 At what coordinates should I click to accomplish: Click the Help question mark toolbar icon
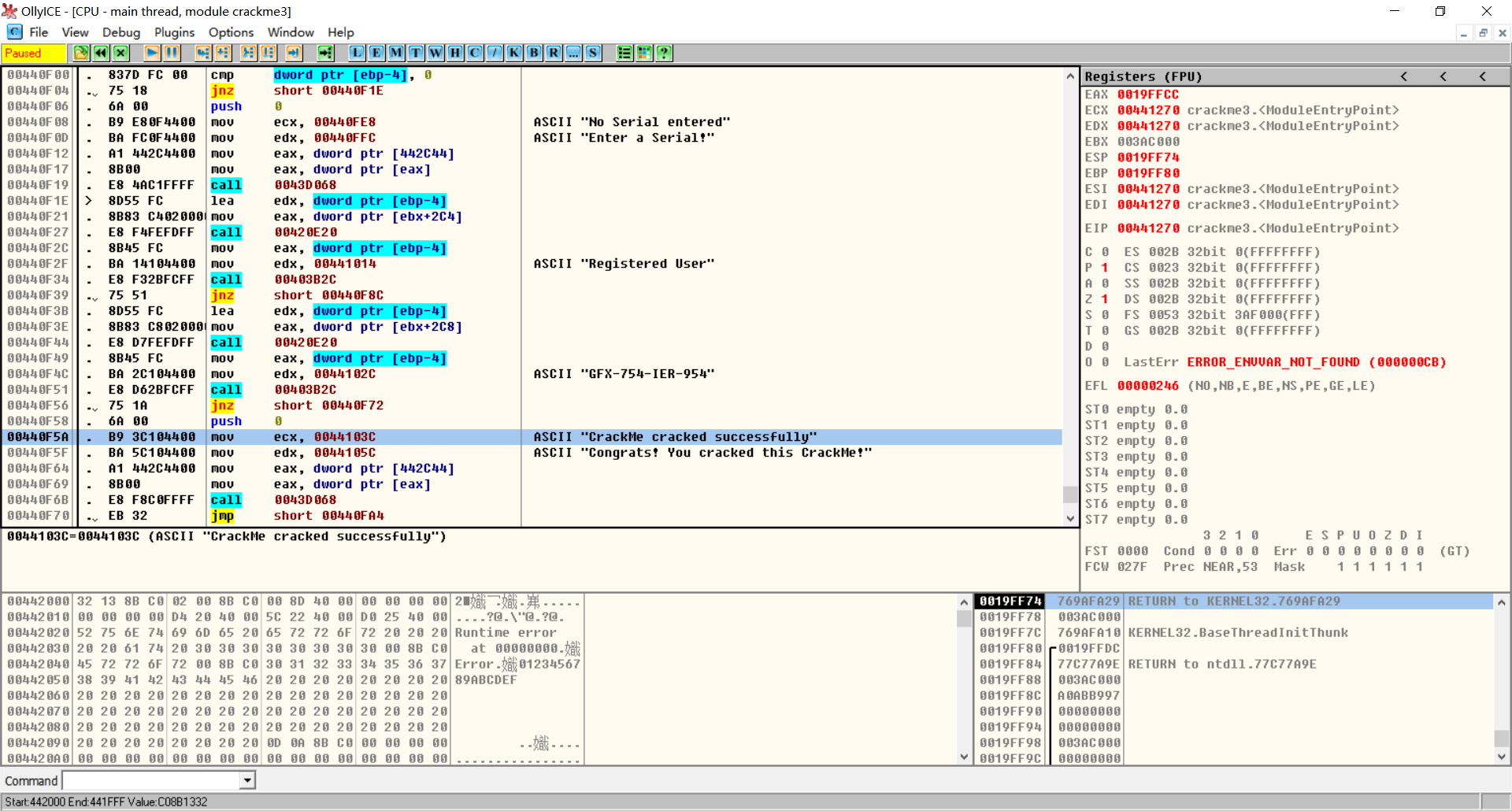[x=664, y=53]
